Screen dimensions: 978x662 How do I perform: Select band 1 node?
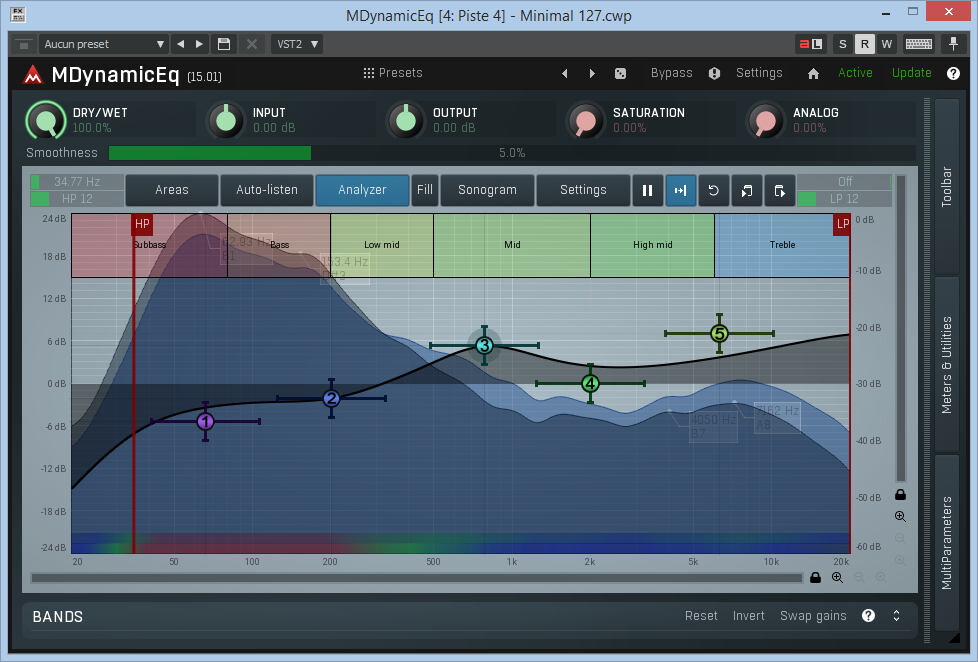205,422
